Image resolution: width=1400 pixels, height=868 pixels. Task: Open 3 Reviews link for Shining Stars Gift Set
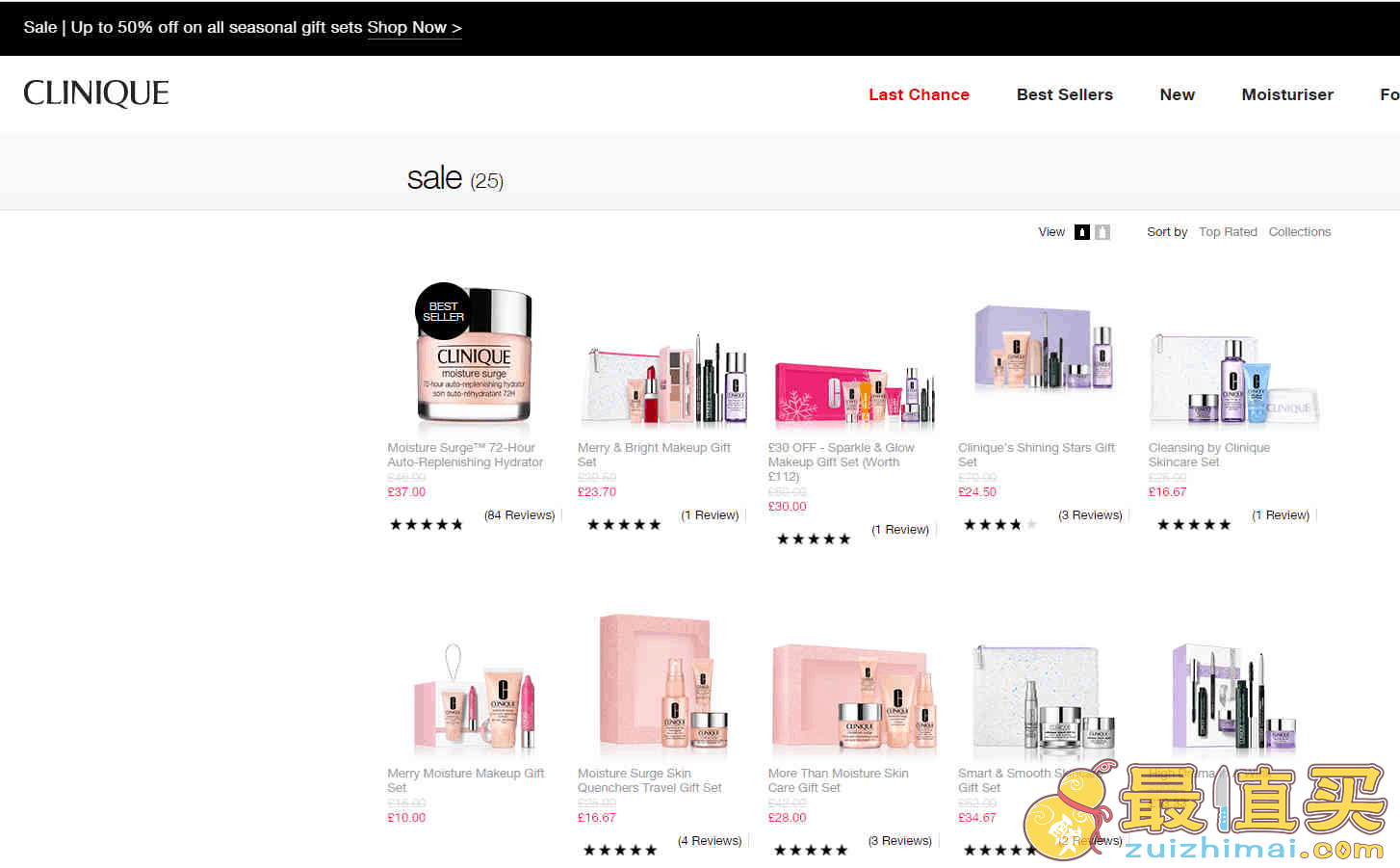pyautogui.click(x=1090, y=515)
